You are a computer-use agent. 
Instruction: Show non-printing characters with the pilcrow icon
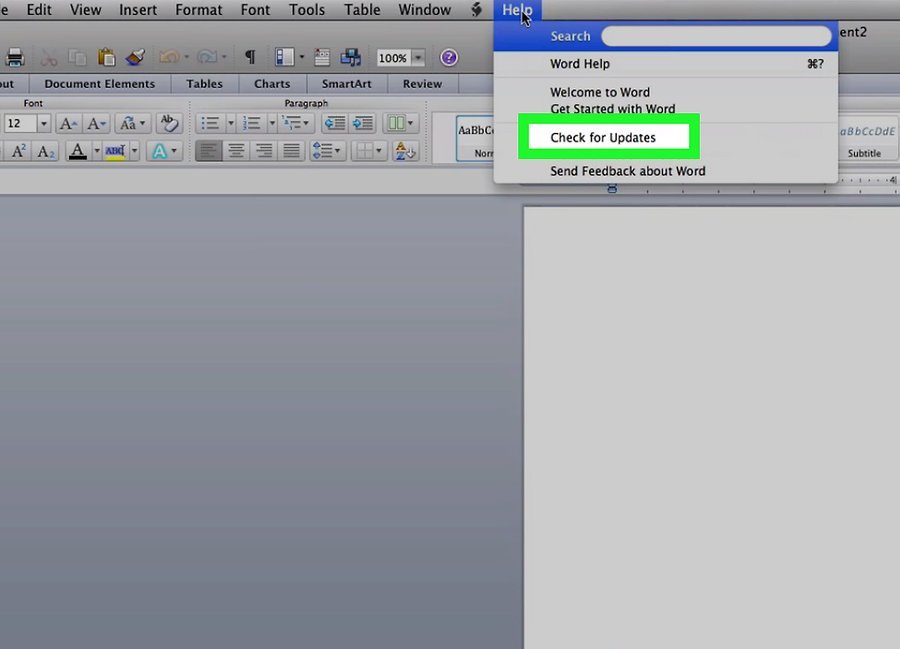click(250, 57)
